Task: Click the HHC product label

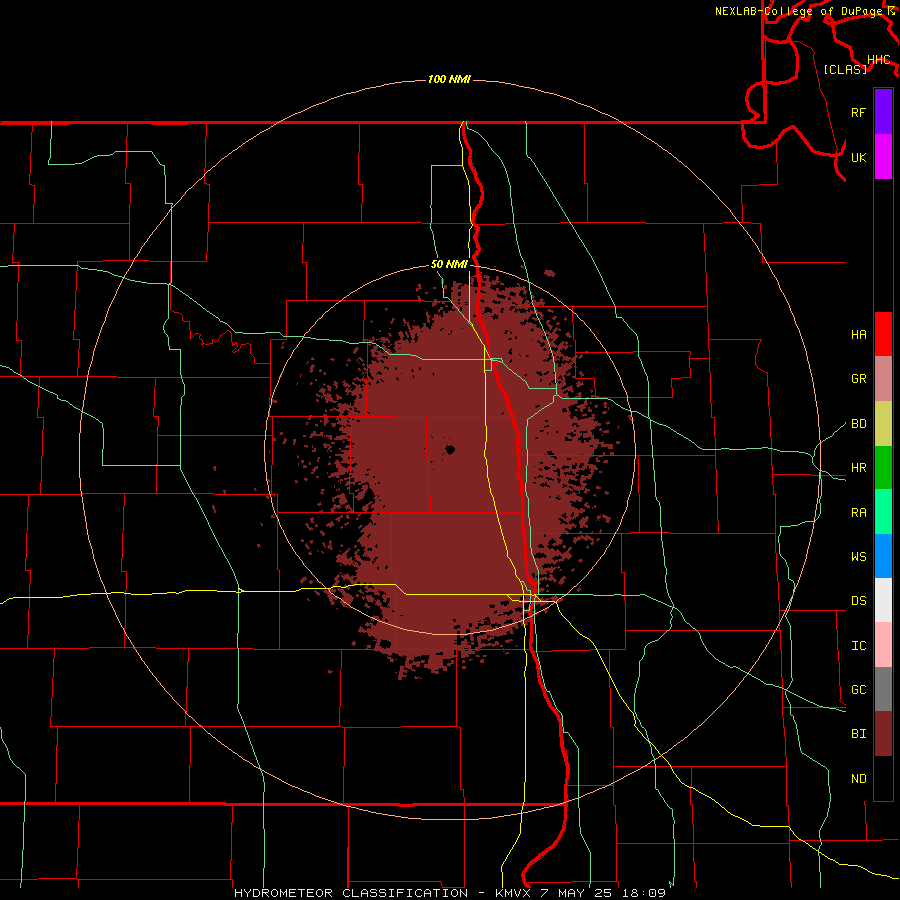Action: click(x=879, y=60)
